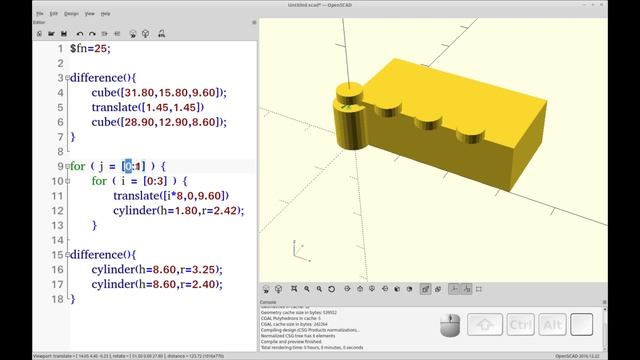The width and height of the screenshot is (640, 360).
Task: Click the Editor panel float button
Action: pyautogui.click(x=254, y=22)
